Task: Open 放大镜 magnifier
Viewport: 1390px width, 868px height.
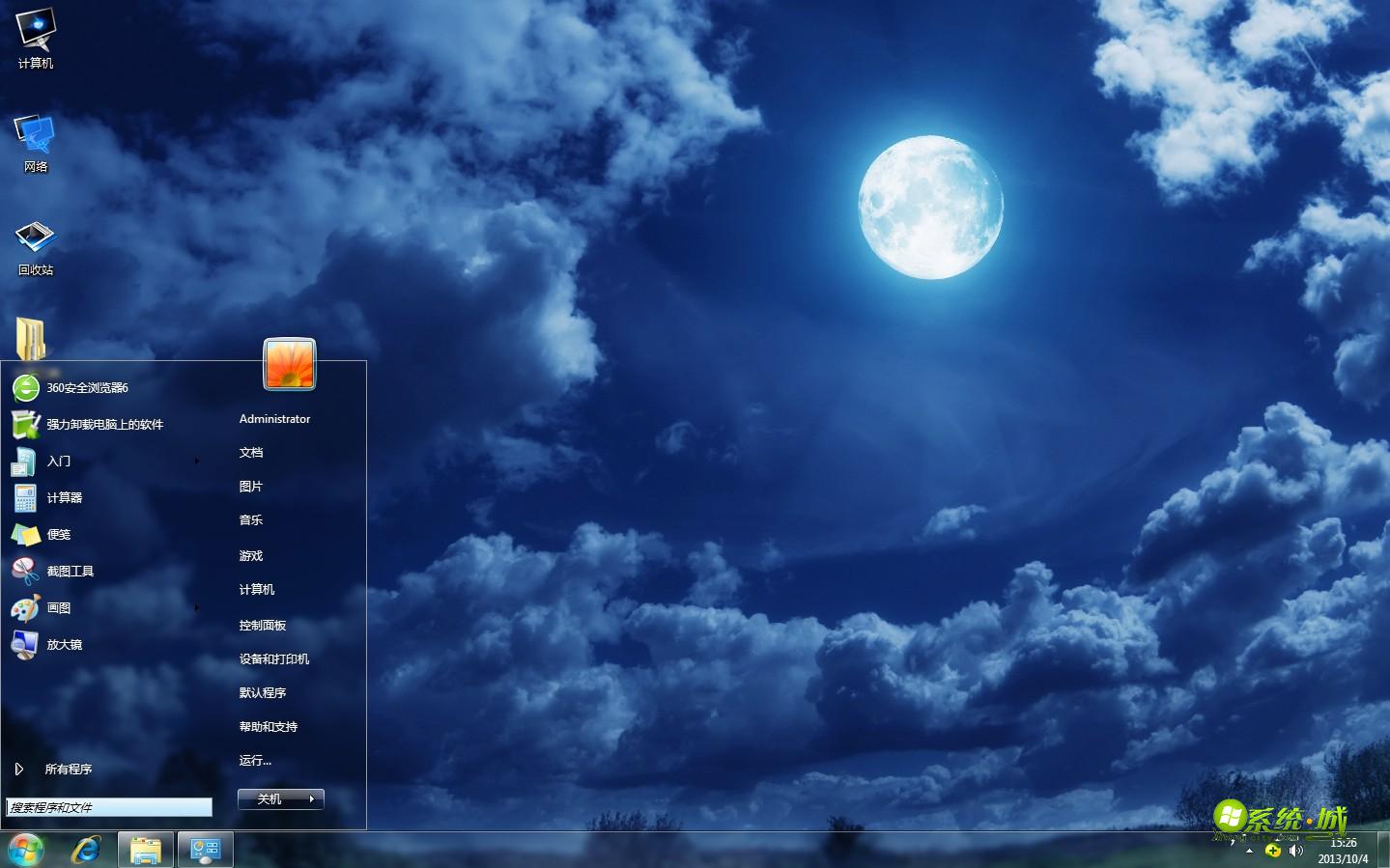Action: [64, 645]
